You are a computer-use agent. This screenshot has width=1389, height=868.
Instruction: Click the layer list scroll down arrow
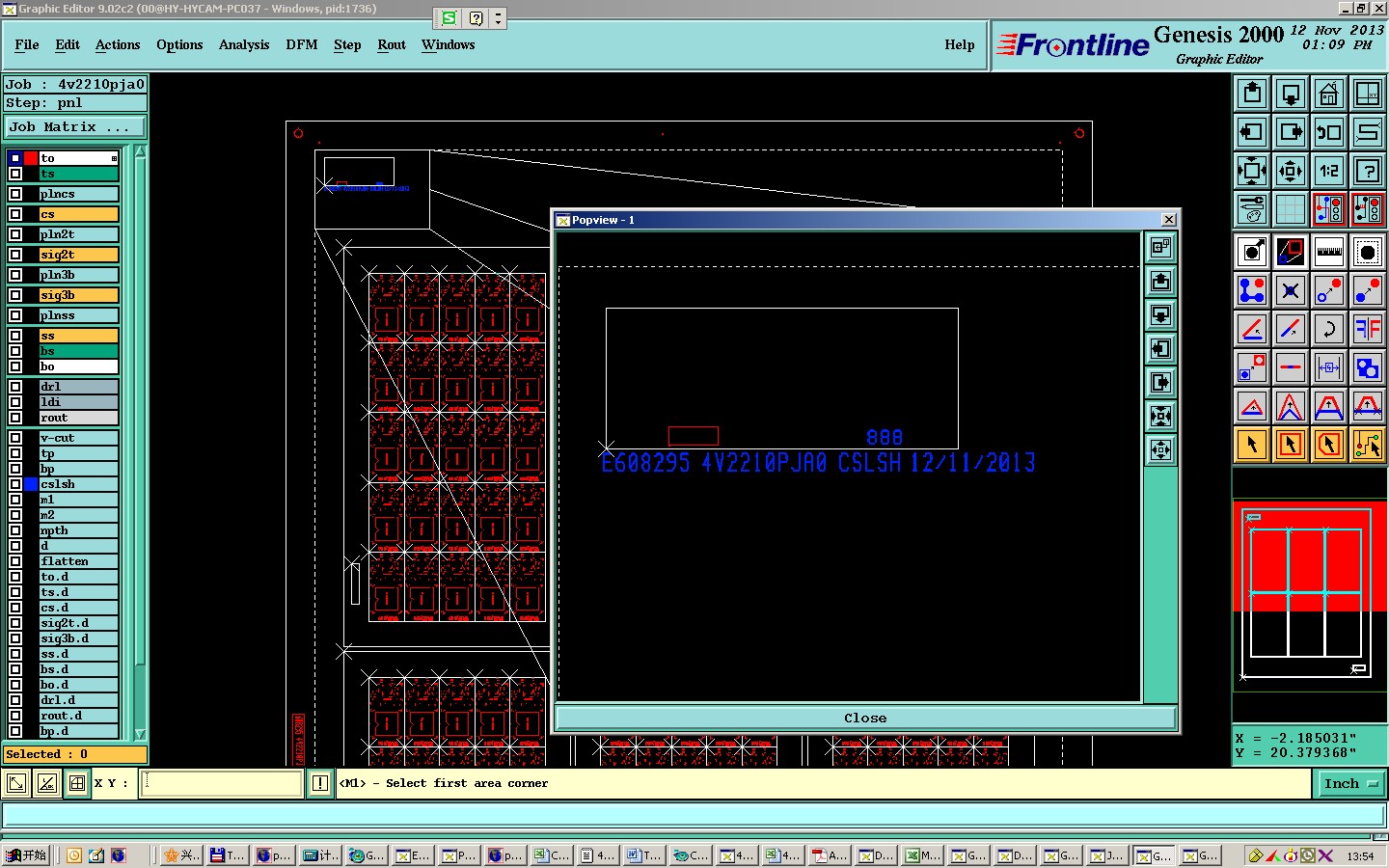click(140, 734)
